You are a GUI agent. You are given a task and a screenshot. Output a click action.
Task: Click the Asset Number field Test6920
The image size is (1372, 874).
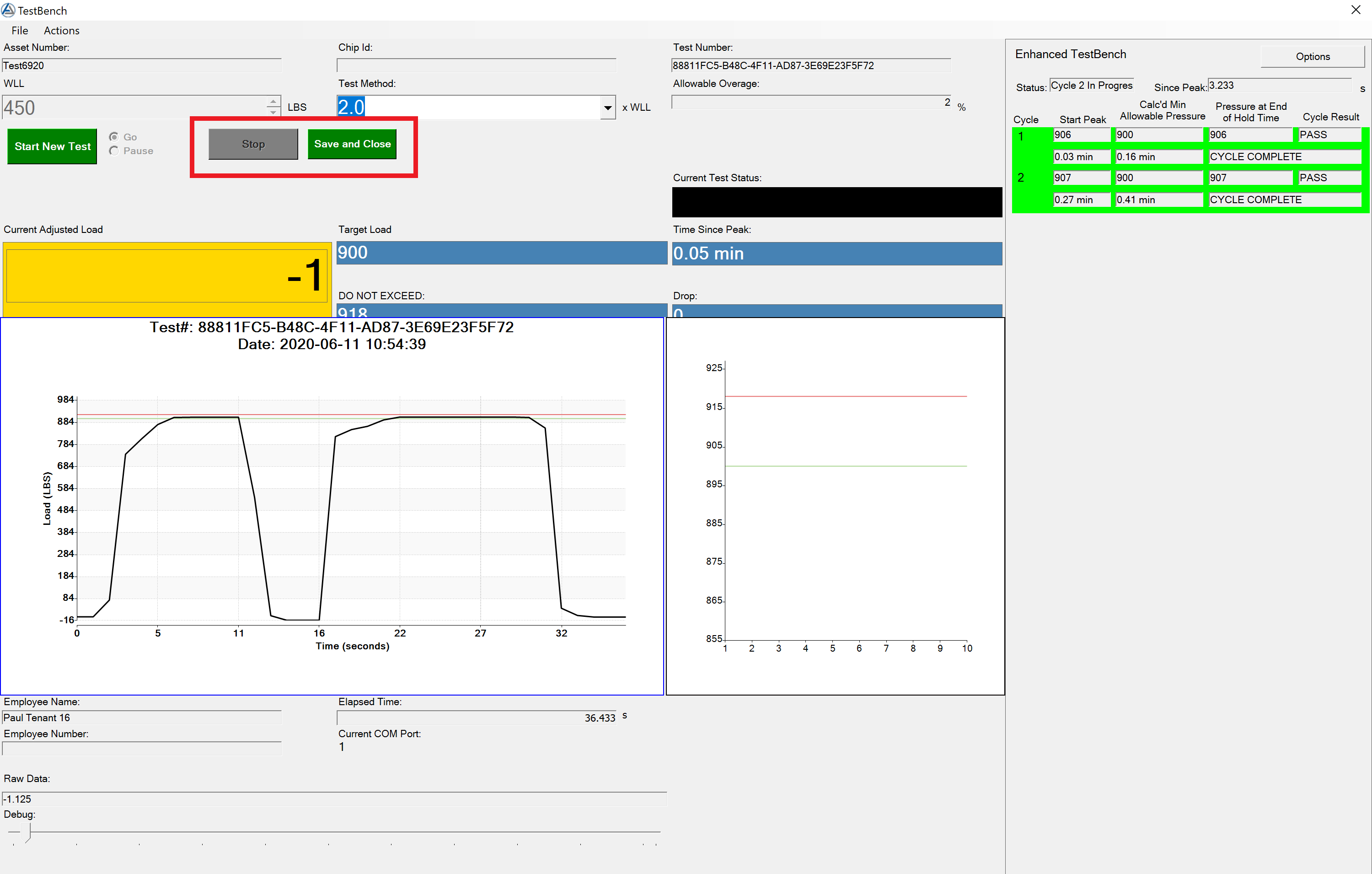click(x=141, y=65)
